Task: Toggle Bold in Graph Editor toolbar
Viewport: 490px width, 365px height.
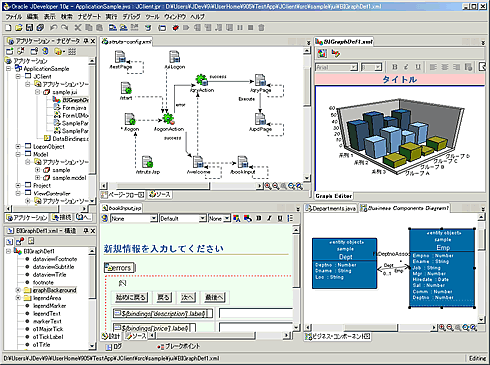Action: pyautogui.click(x=395, y=67)
